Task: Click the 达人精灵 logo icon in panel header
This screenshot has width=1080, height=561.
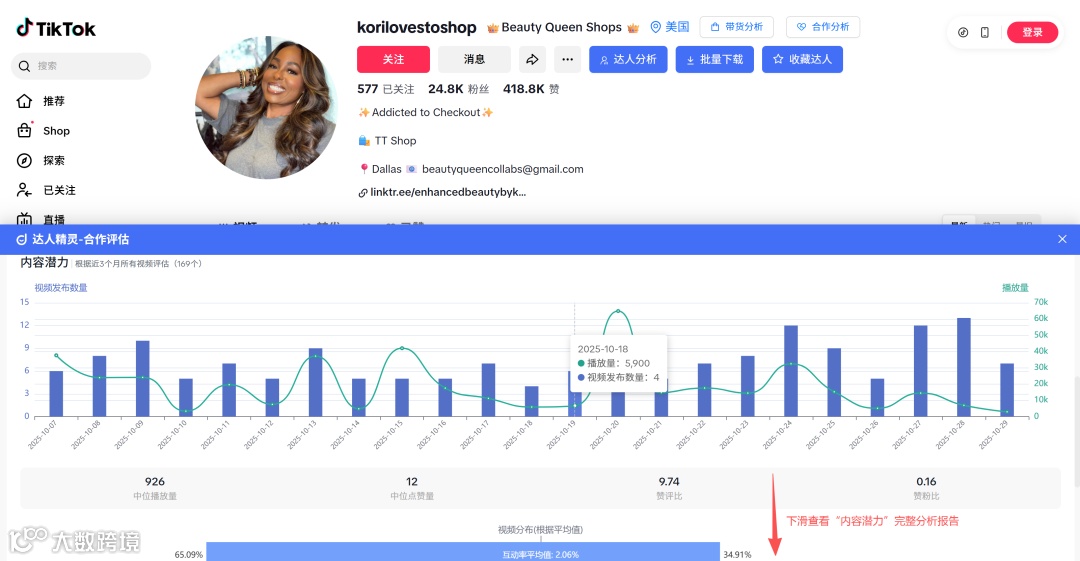Action: [x=21, y=239]
